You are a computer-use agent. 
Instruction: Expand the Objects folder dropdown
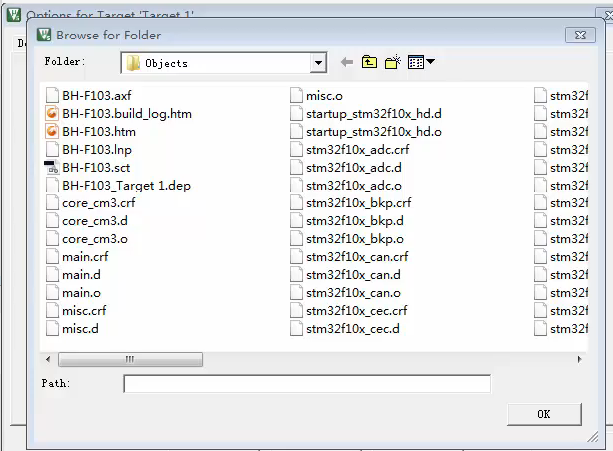pos(318,63)
